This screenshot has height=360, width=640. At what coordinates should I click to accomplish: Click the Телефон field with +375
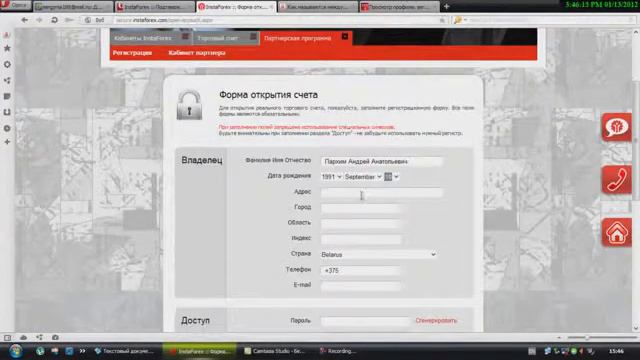(361, 270)
